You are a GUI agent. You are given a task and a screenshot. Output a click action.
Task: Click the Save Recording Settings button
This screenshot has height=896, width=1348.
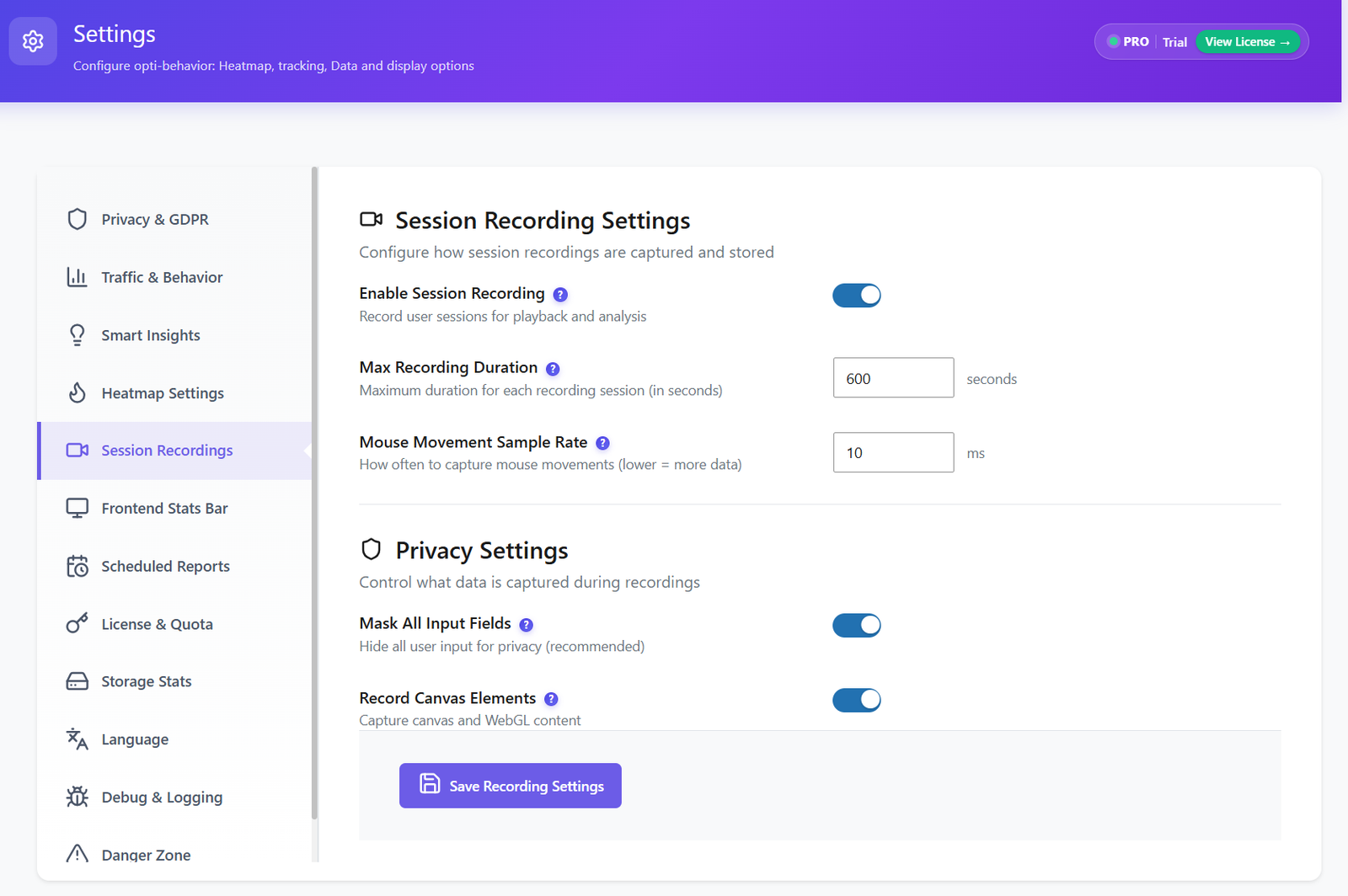[511, 786]
